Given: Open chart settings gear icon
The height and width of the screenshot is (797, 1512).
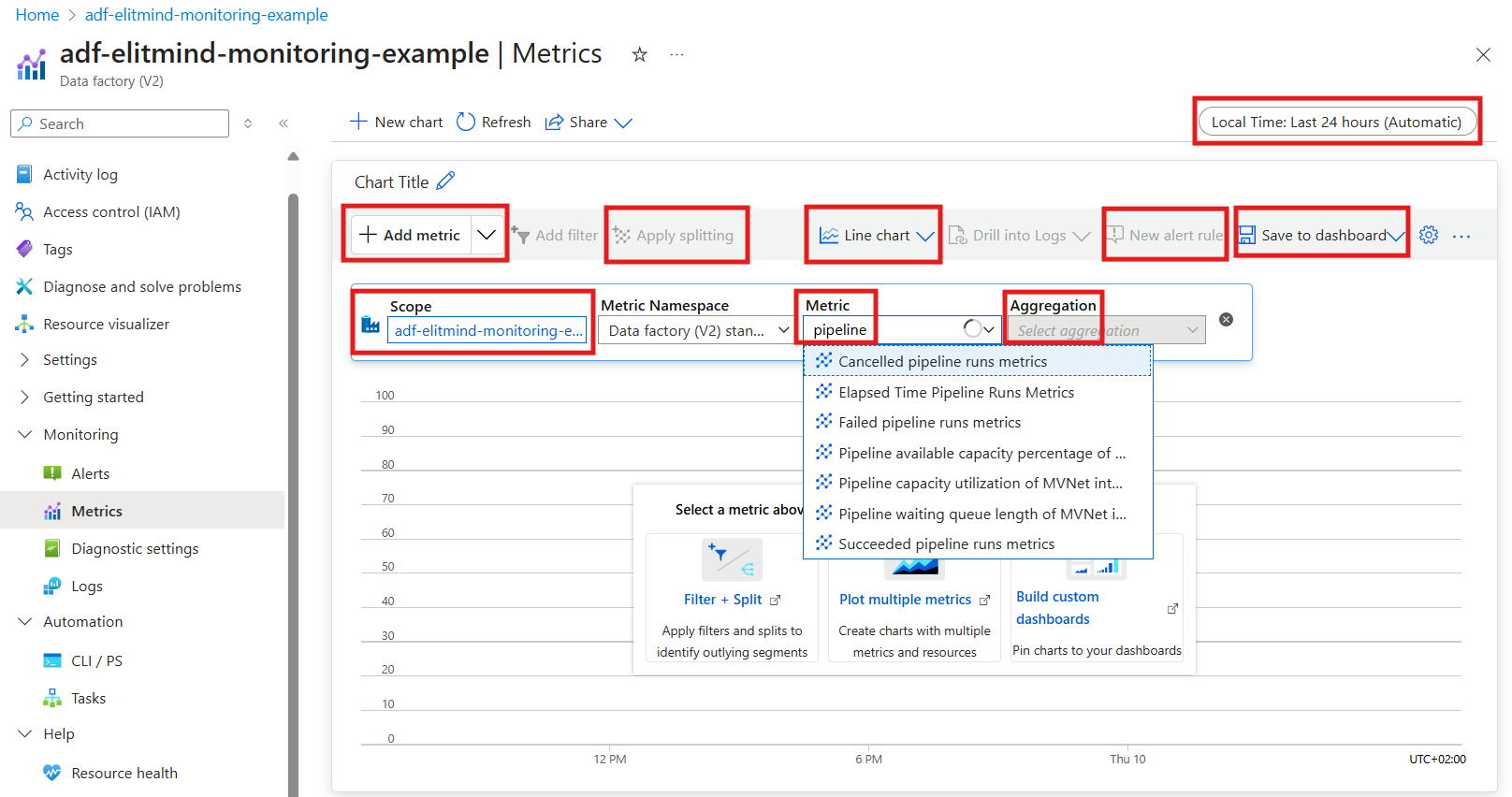Looking at the screenshot, I should click(x=1428, y=235).
